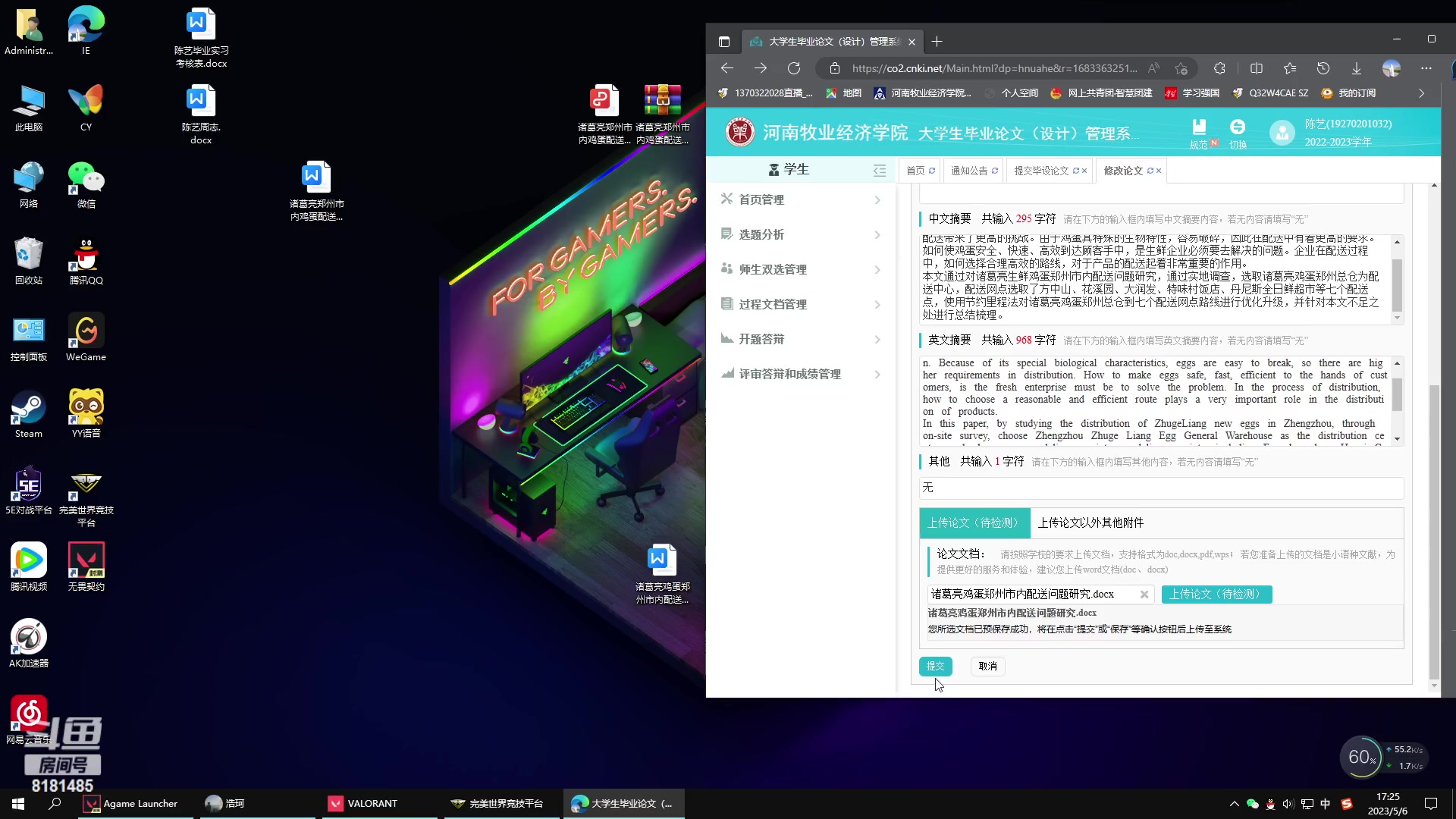
Task: Collapse the student sidebar with the toggle icon
Action: click(880, 170)
